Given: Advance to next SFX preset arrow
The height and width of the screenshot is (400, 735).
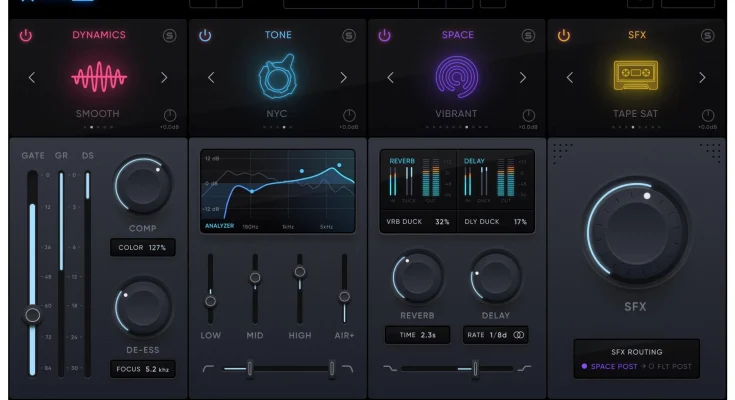Looking at the screenshot, I should tap(702, 78).
